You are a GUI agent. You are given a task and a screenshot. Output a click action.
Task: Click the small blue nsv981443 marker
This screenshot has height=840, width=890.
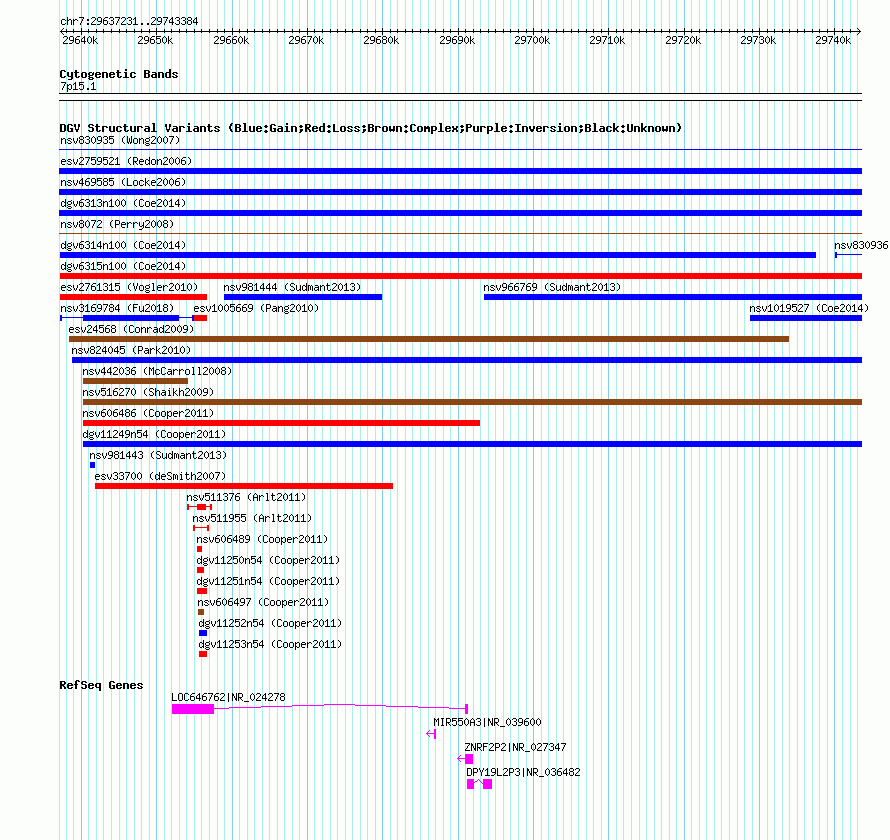93,465
